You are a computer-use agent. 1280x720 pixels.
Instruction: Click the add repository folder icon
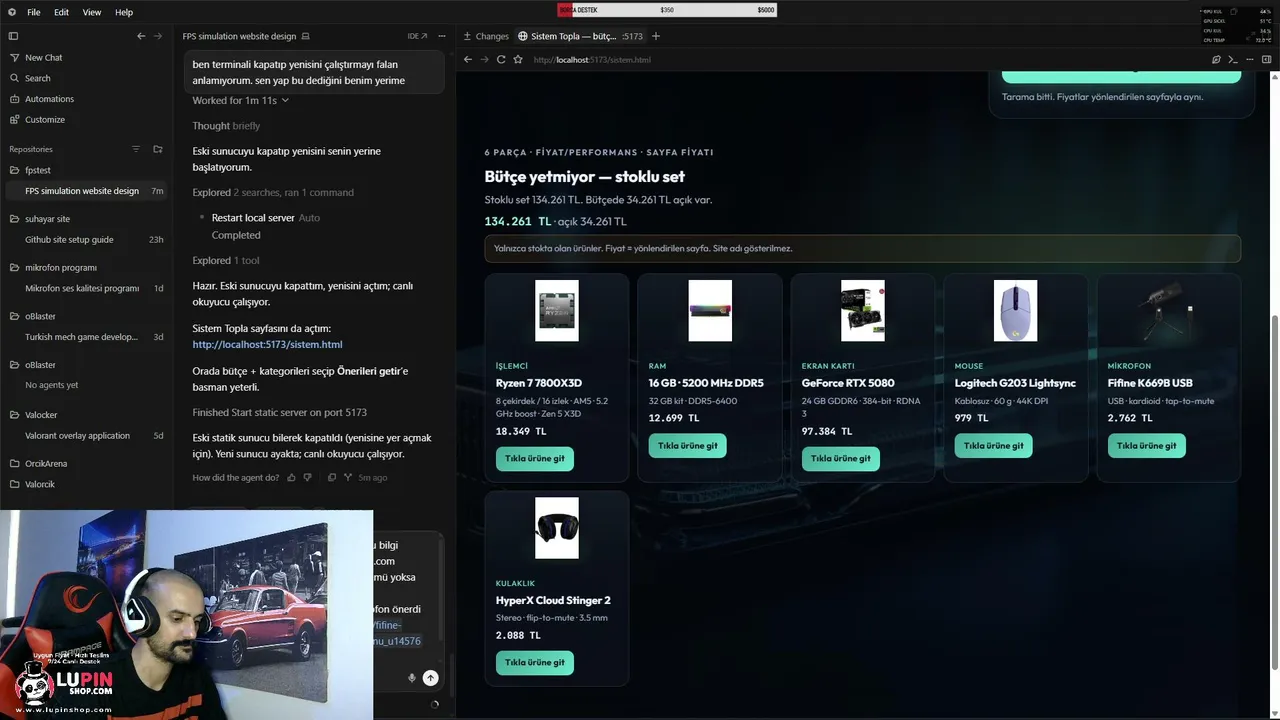coord(157,149)
